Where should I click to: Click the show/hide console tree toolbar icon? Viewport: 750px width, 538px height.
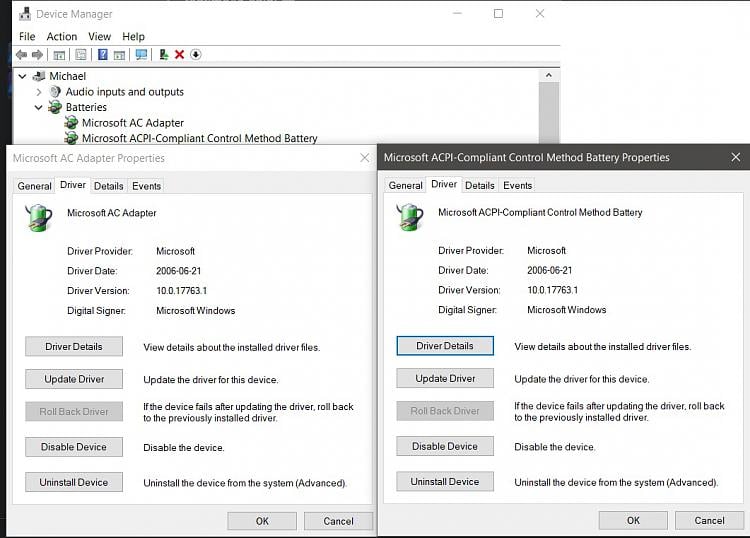59,55
